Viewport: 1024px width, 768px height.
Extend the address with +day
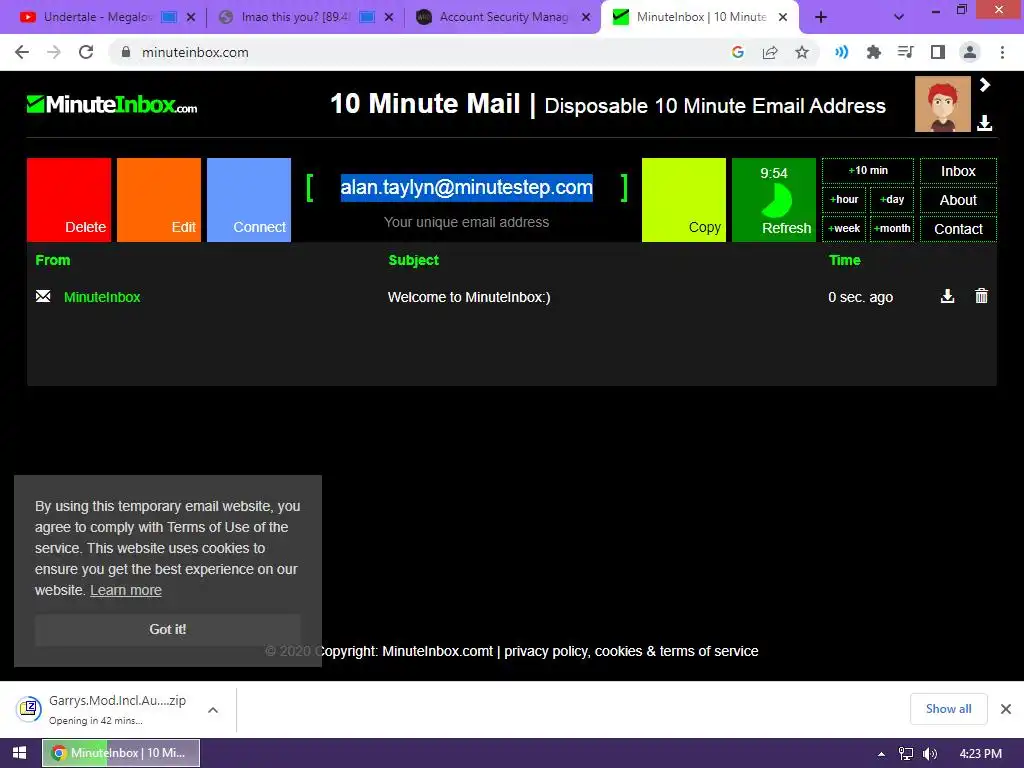pos(892,199)
